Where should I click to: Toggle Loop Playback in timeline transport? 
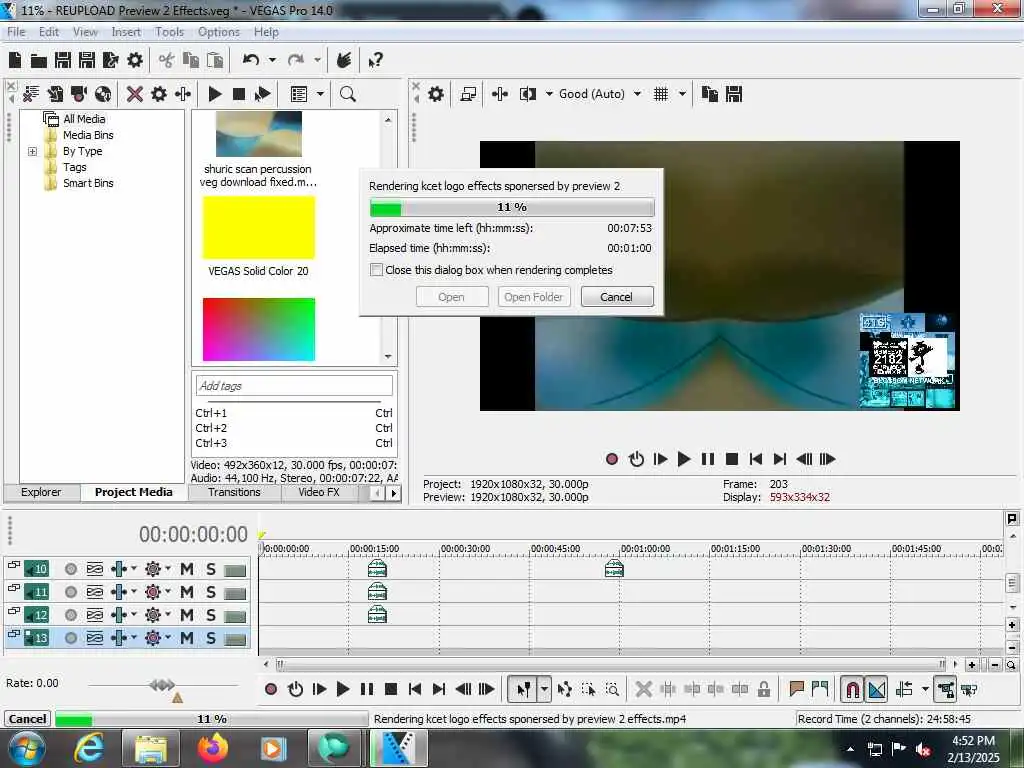[295, 689]
